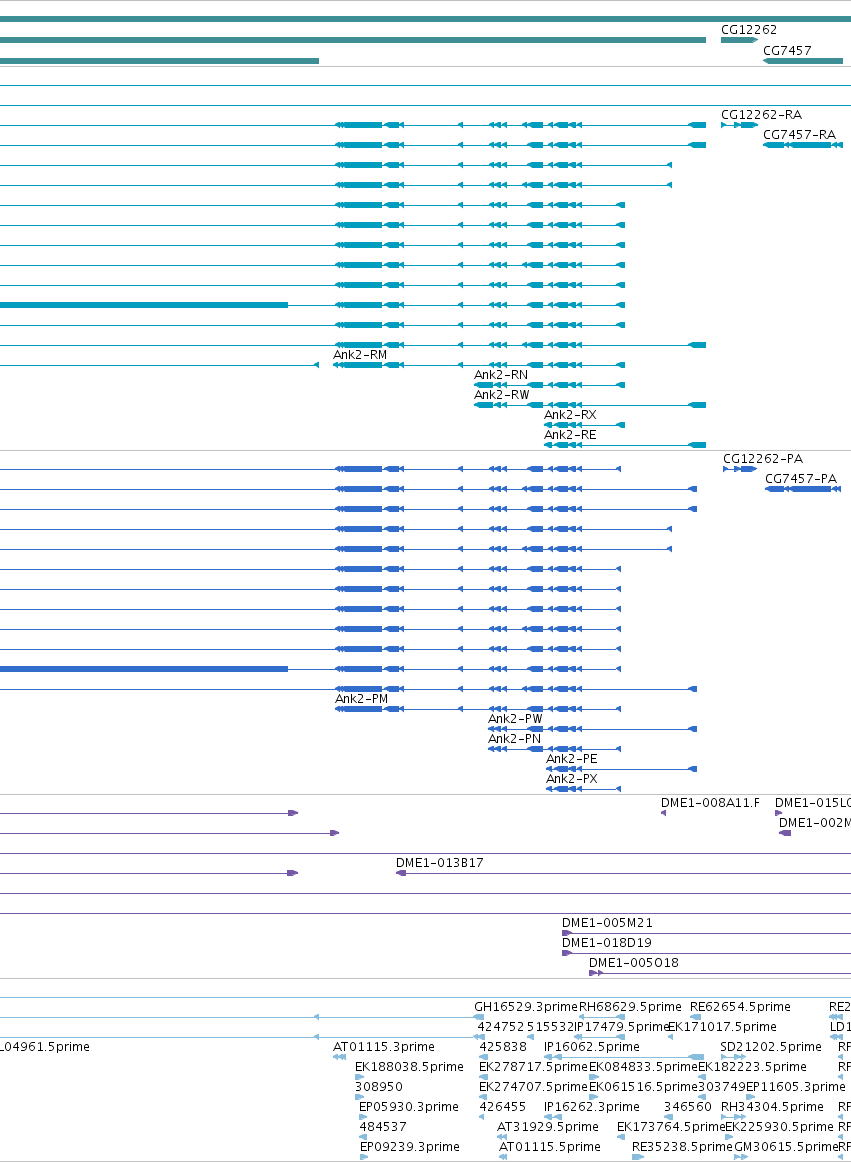The height and width of the screenshot is (1162, 851).
Task: Click the 484537 feature label
Action: 383,1127
